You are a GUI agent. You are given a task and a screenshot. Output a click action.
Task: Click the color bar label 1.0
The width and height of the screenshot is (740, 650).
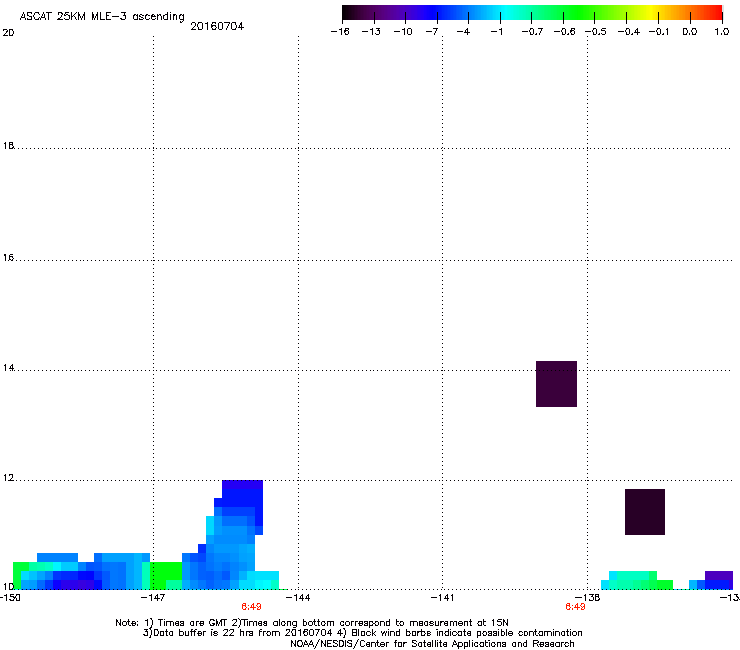coord(722,32)
